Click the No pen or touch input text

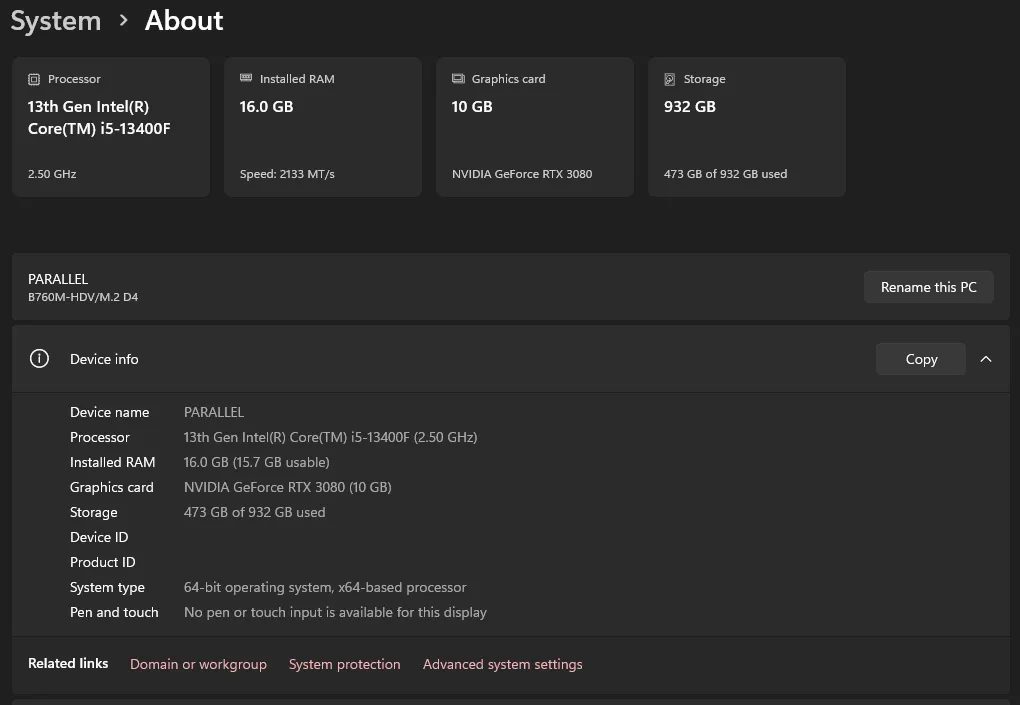(335, 612)
